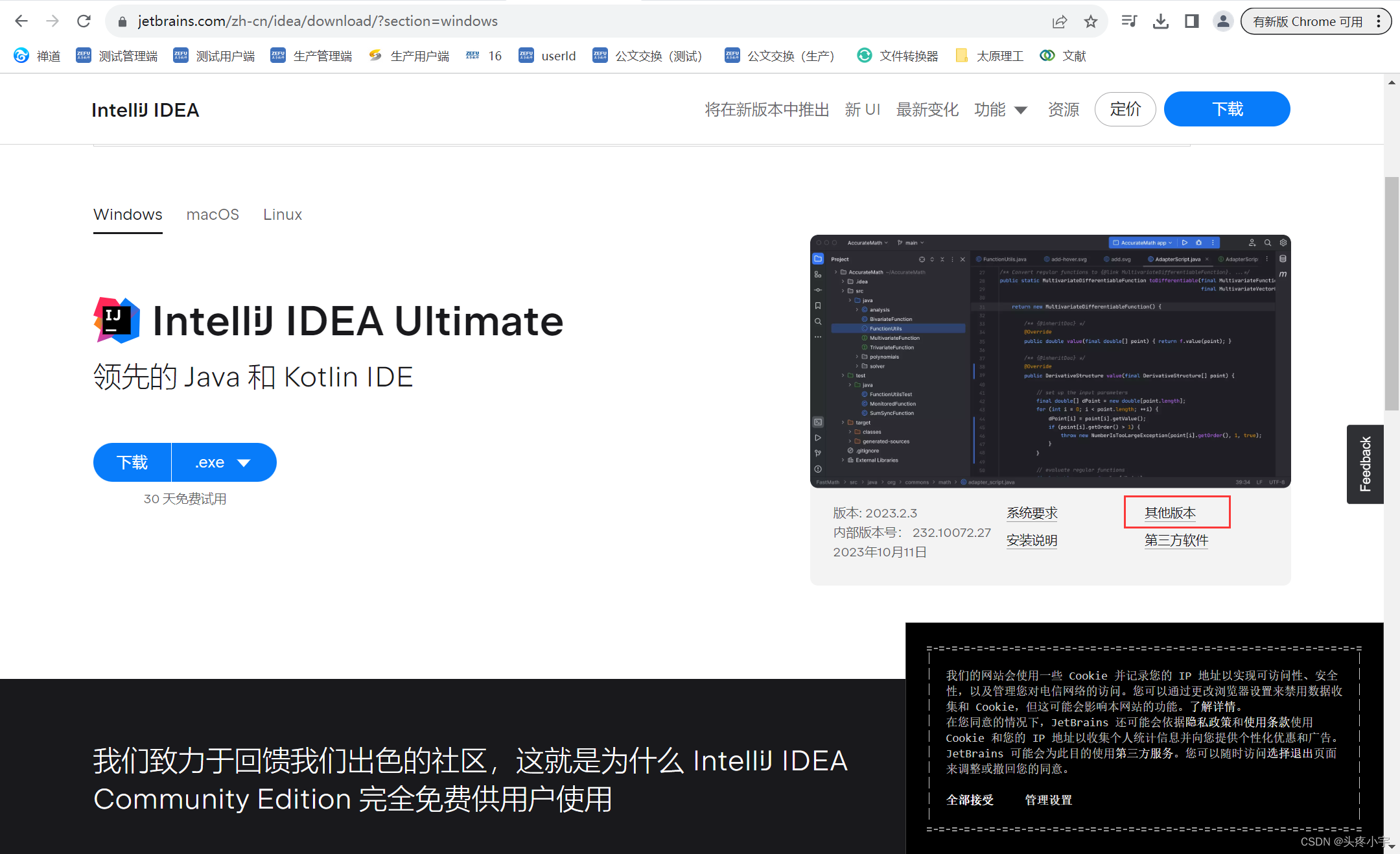Click the share page icon in address bar
The width and height of the screenshot is (1400, 854).
1060,21
